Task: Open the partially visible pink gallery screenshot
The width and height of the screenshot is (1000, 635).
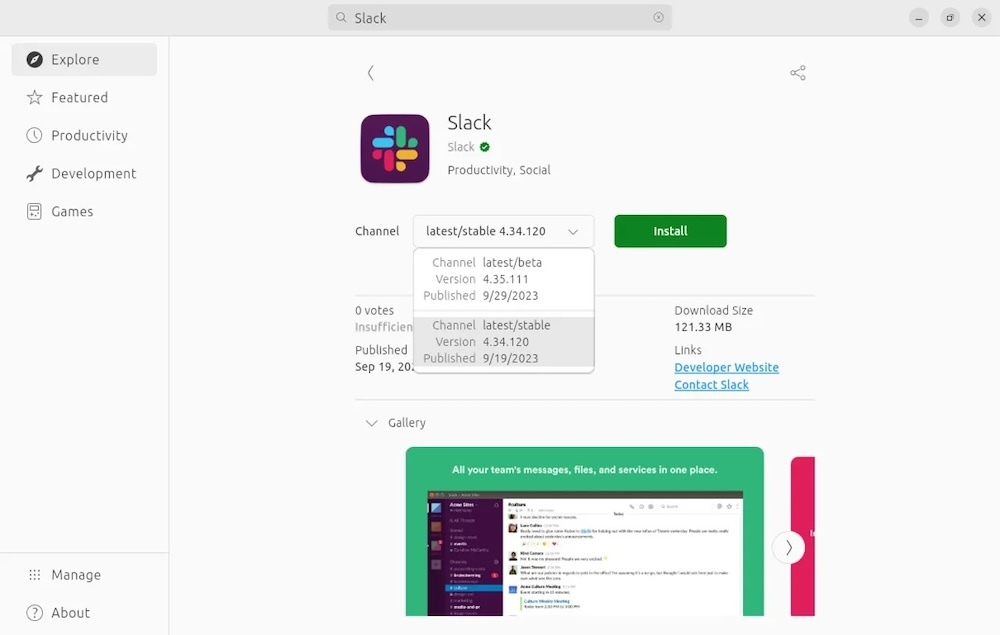Action: (803, 536)
